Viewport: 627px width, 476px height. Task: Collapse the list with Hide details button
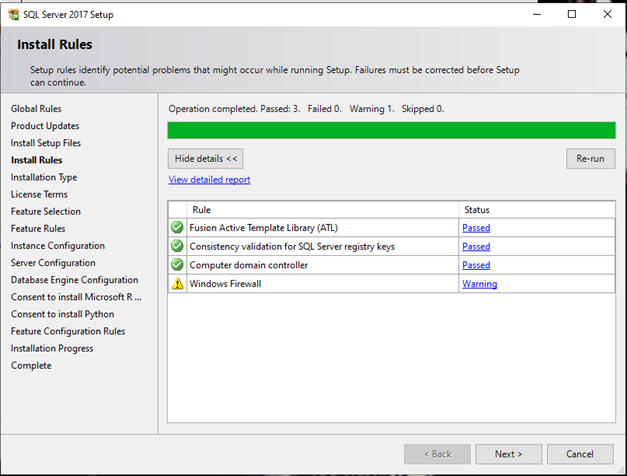coord(205,159)
